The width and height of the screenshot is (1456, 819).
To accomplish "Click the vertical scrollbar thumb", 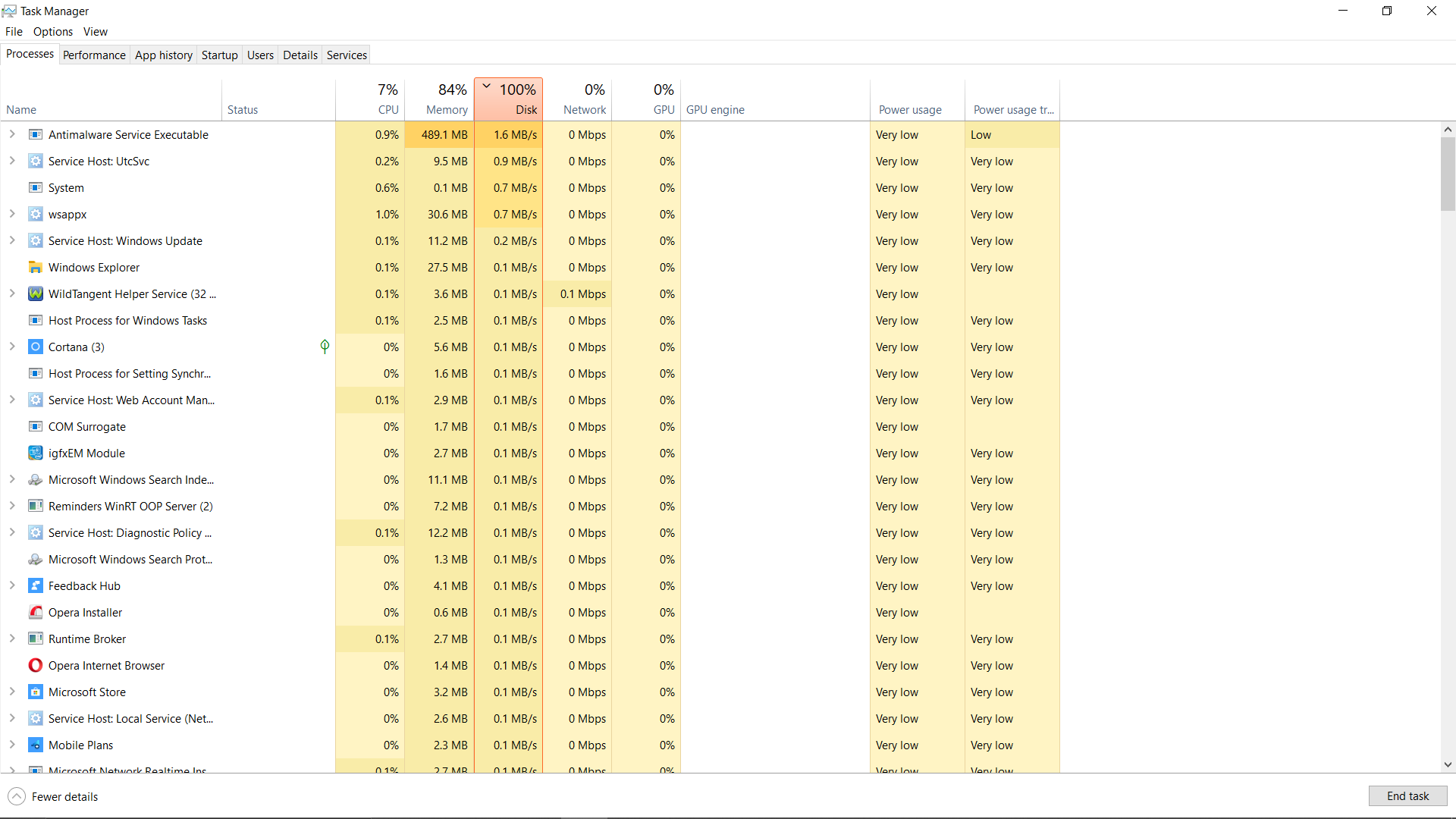I will click(1448, 174).
